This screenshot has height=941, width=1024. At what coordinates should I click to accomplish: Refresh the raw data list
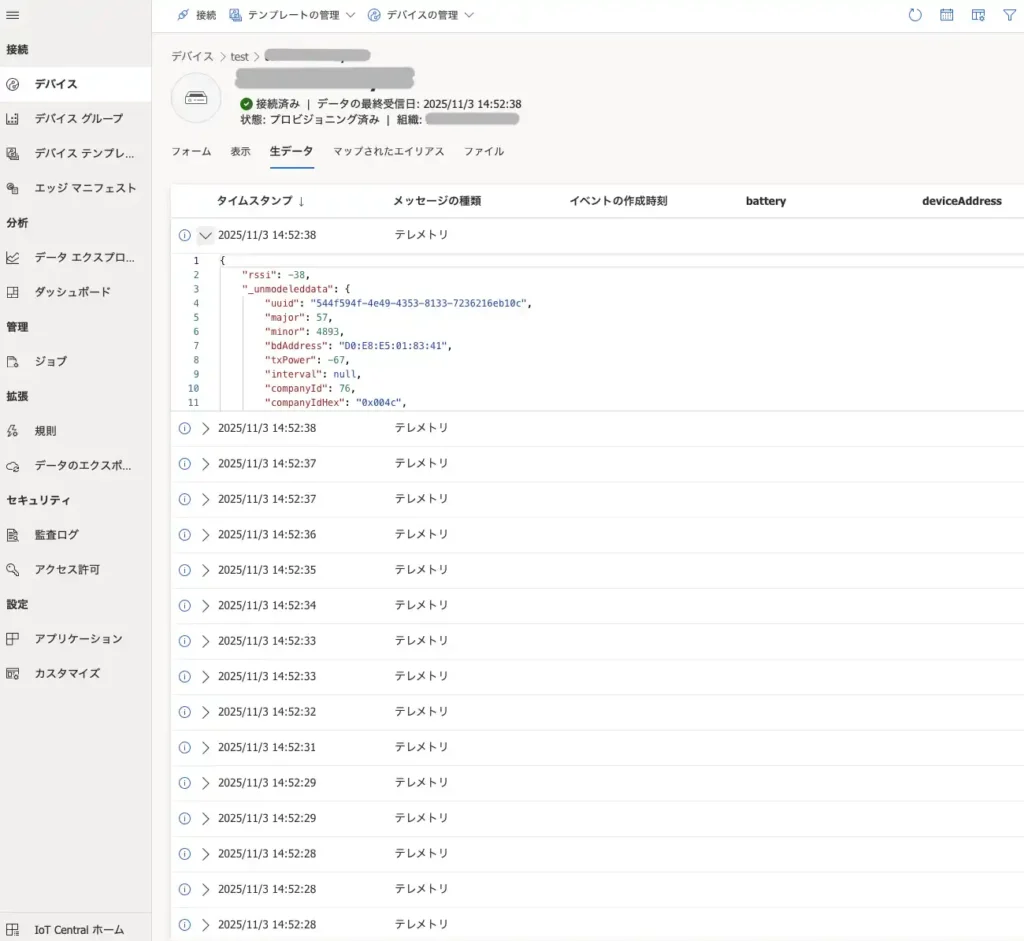tap(914, 15)
